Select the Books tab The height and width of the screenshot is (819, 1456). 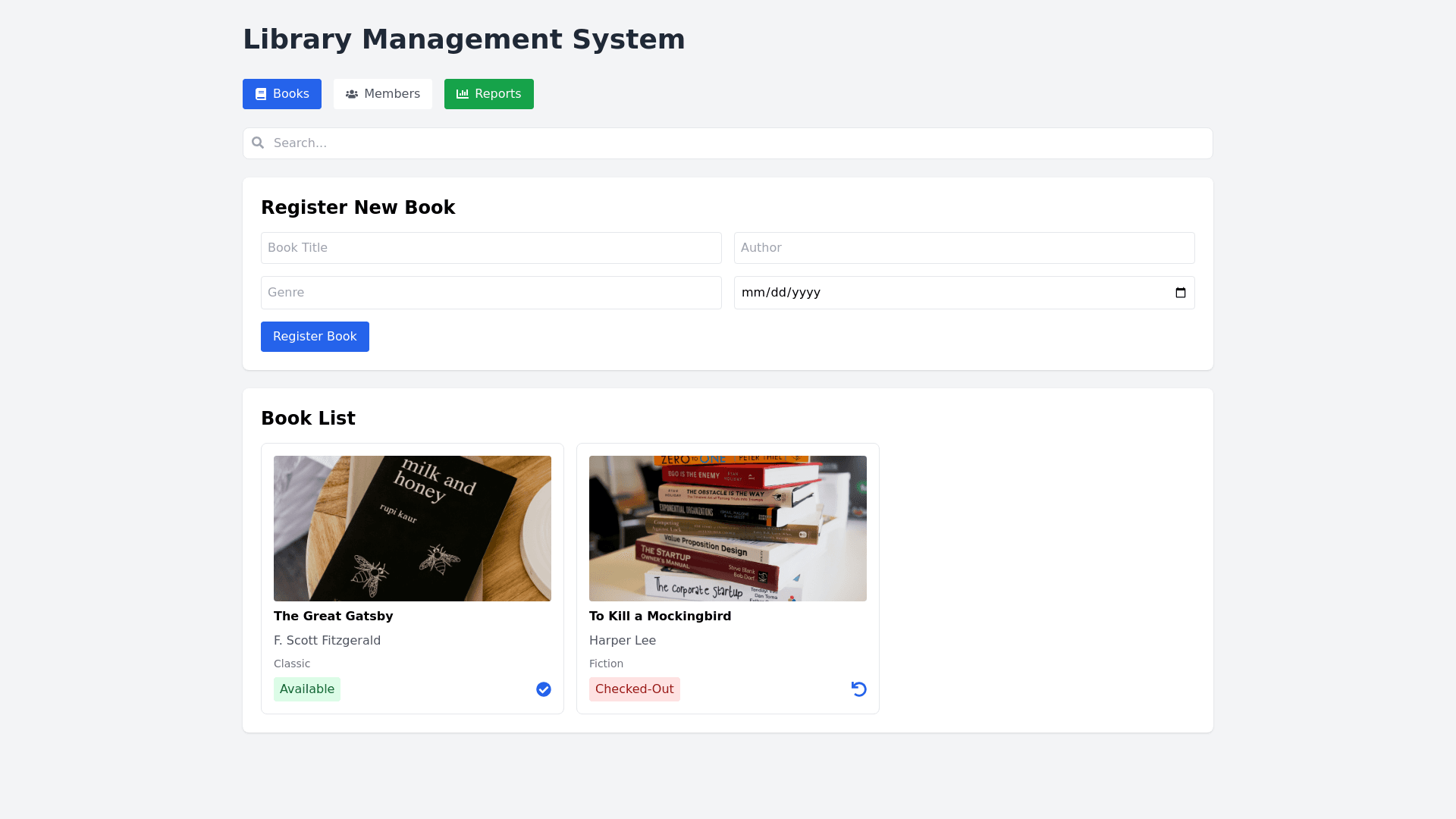[x=282, y=94]
